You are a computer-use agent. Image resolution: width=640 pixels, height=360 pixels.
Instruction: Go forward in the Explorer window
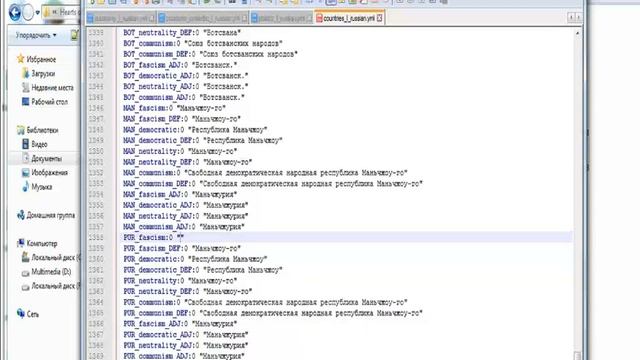(x=28, y=13)
